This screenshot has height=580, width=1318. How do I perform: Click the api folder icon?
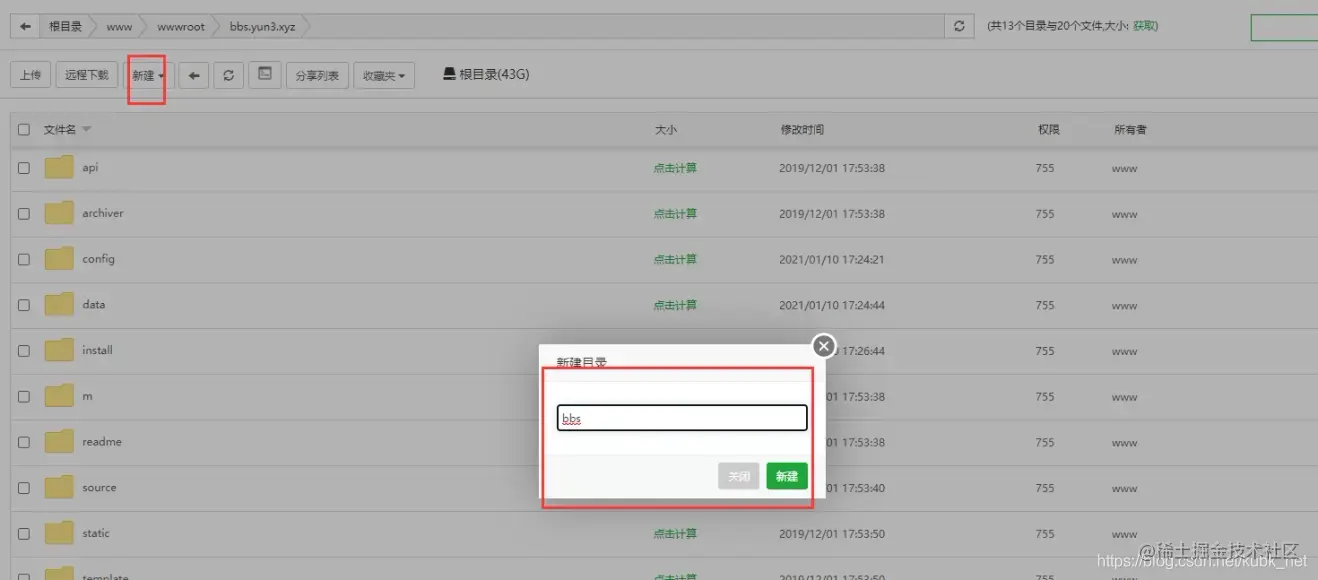click(59, 167)
